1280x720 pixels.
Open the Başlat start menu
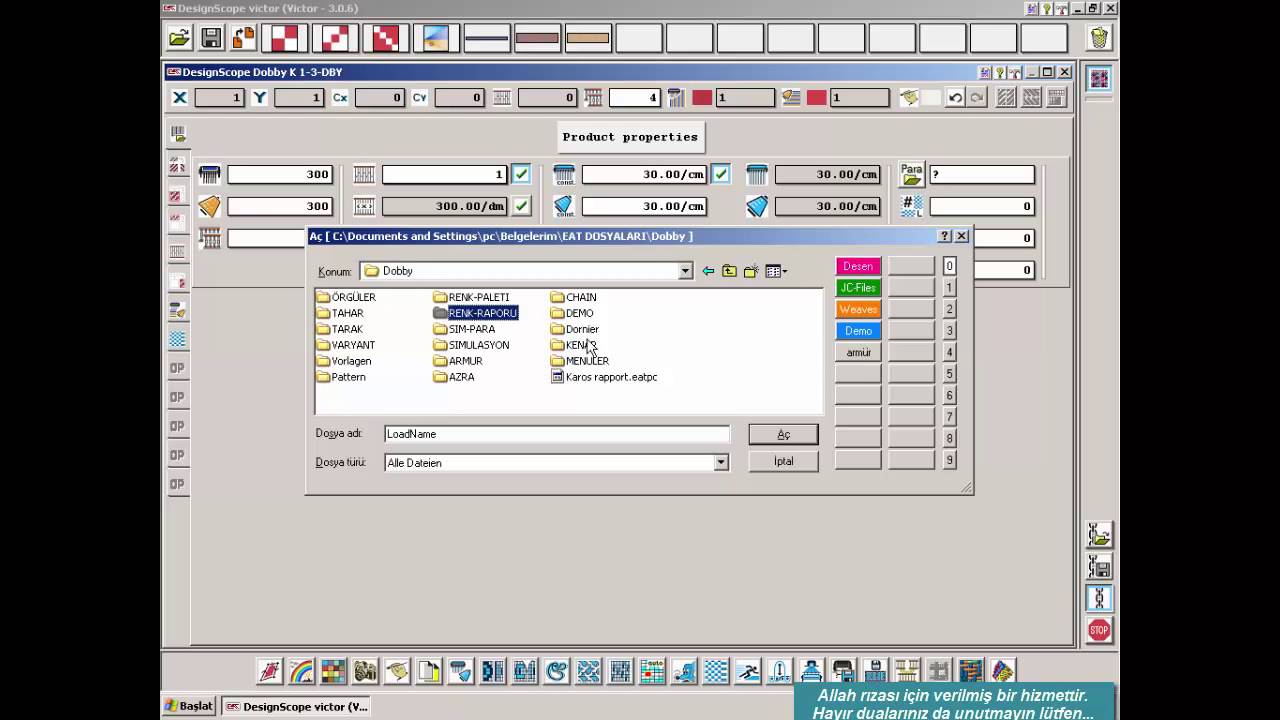coord(189,706)
